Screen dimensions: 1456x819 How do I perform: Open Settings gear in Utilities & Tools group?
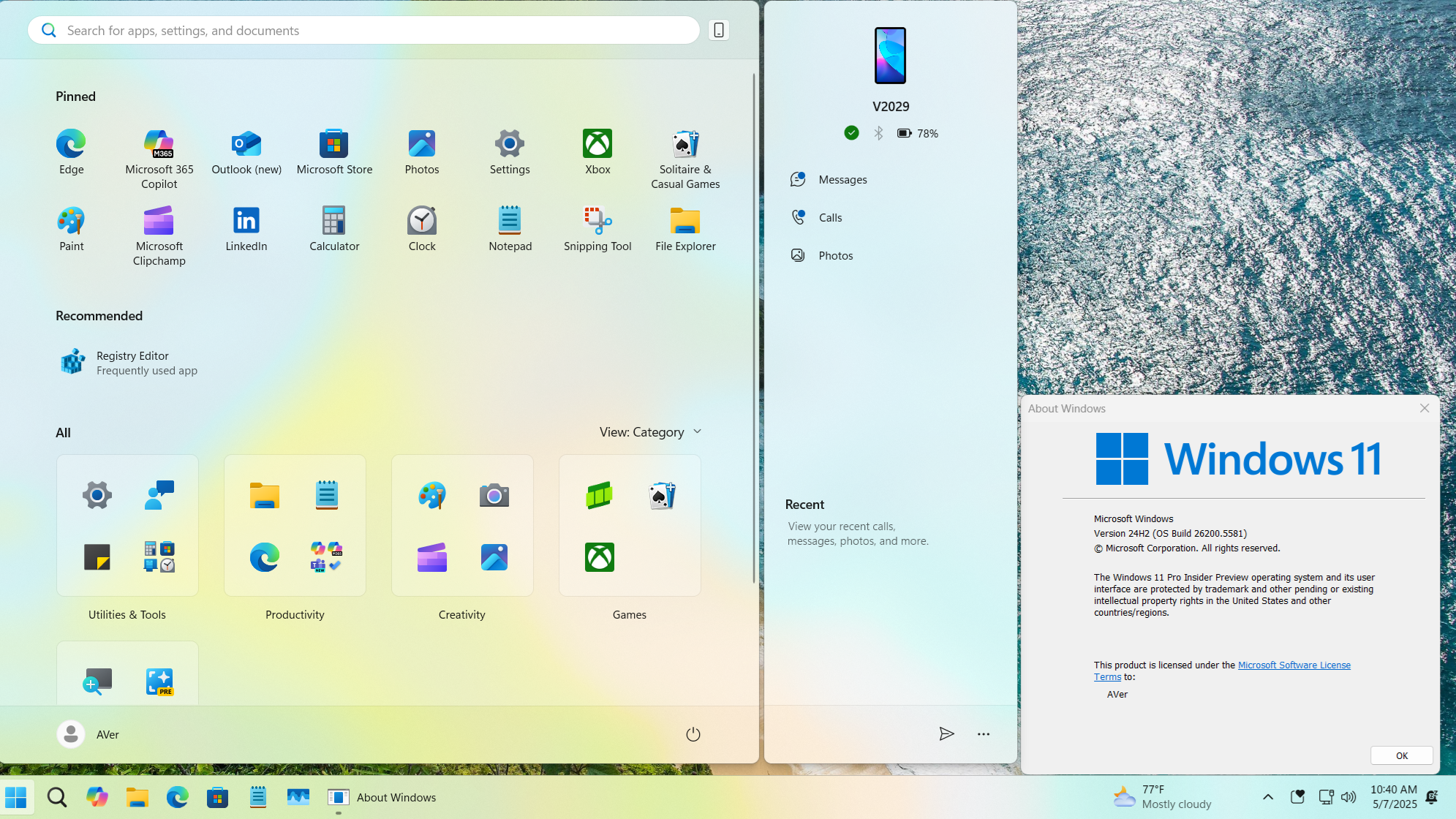pos(97,495)
